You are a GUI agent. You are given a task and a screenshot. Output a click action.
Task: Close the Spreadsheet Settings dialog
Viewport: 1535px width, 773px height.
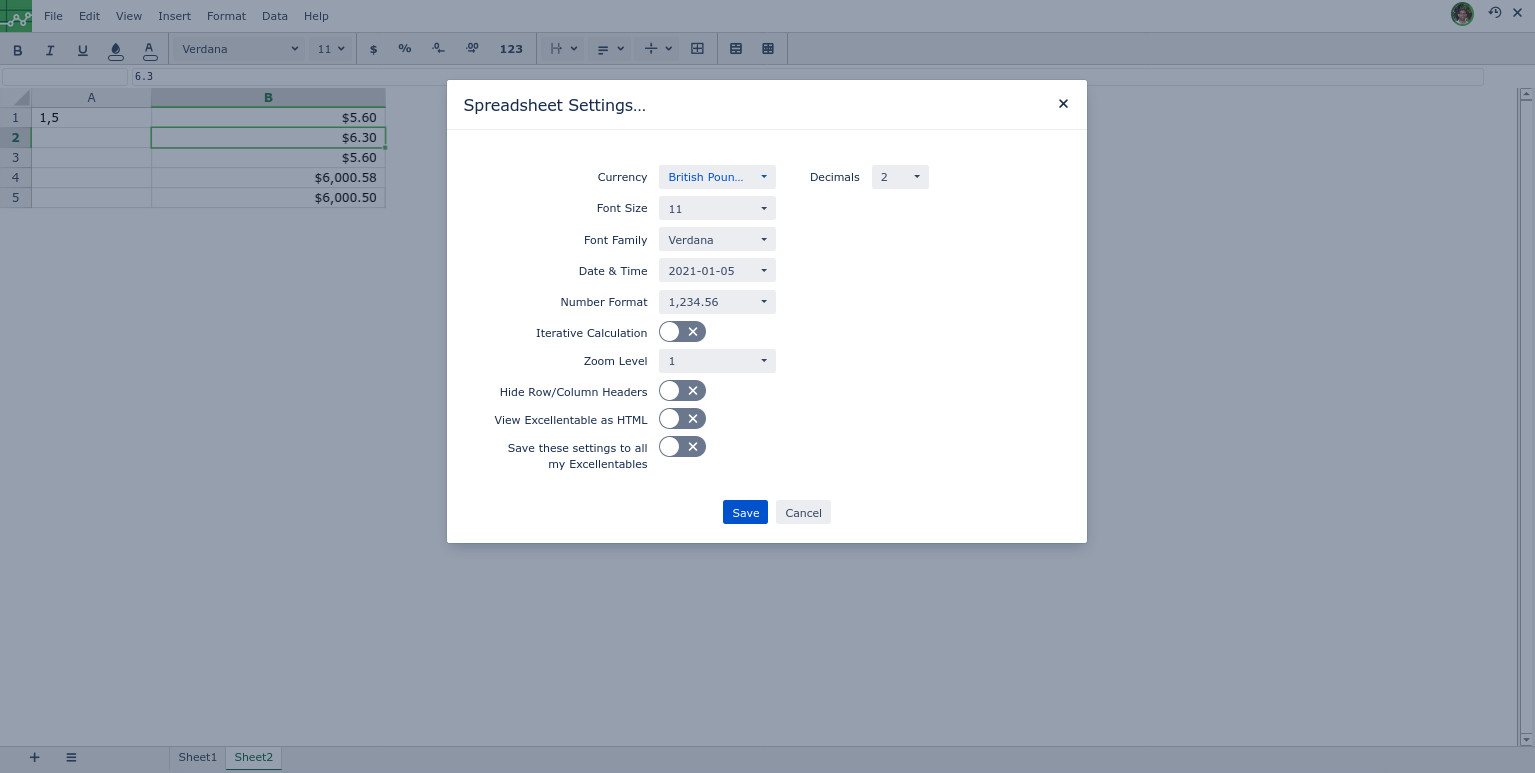(x=1063, y=104)
